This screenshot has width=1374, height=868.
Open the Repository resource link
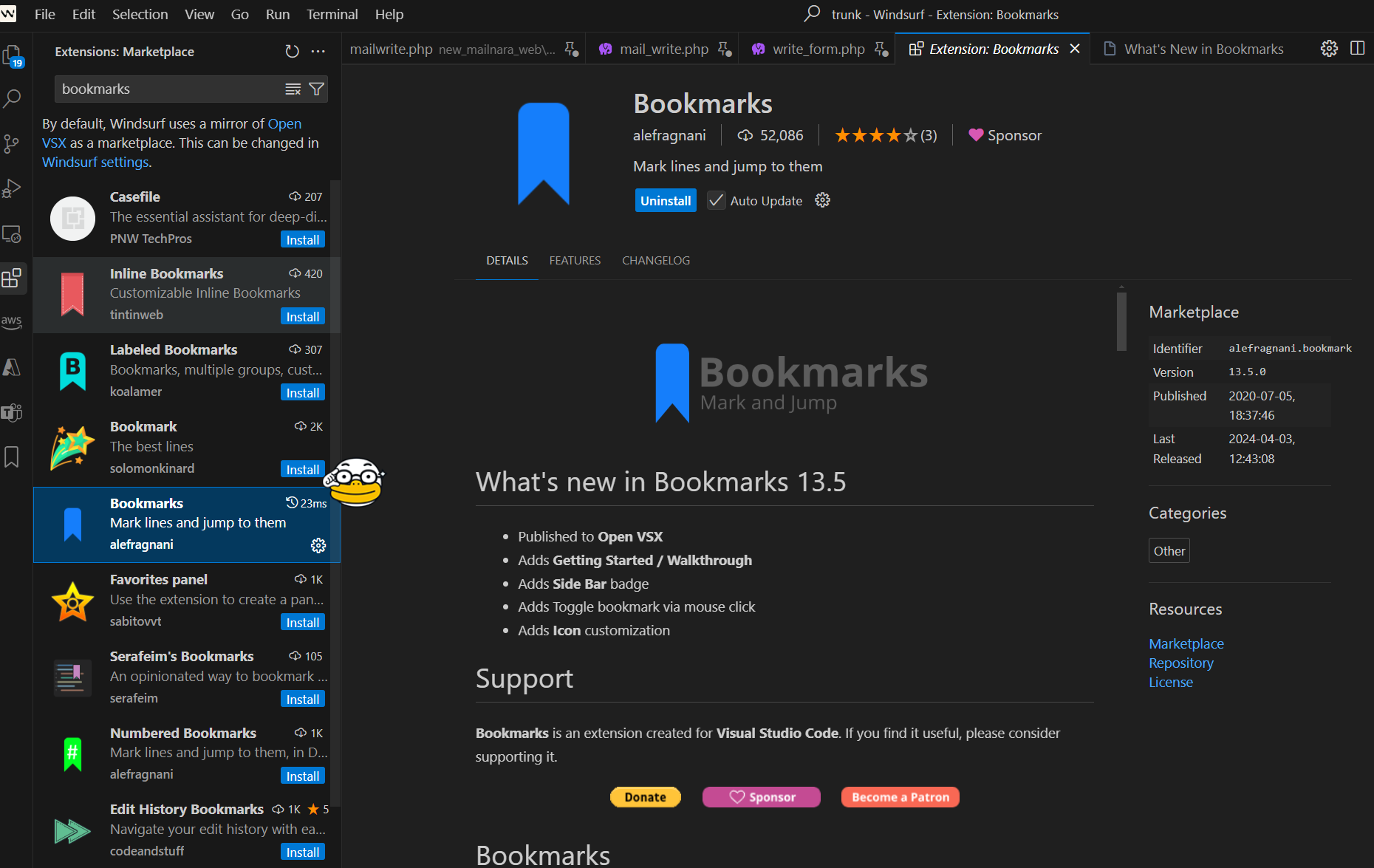tap(1181, 663)
